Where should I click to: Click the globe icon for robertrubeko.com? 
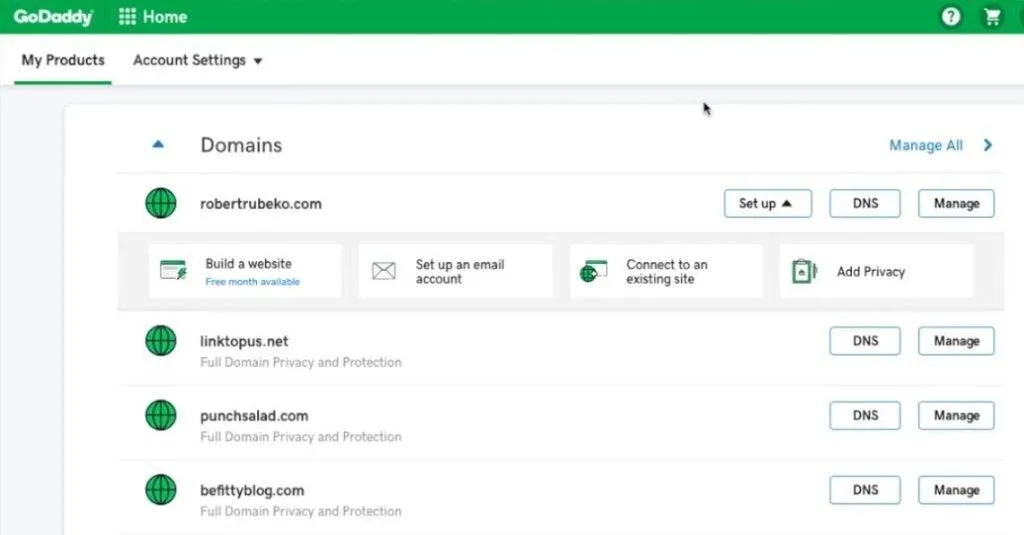point(161,203)
